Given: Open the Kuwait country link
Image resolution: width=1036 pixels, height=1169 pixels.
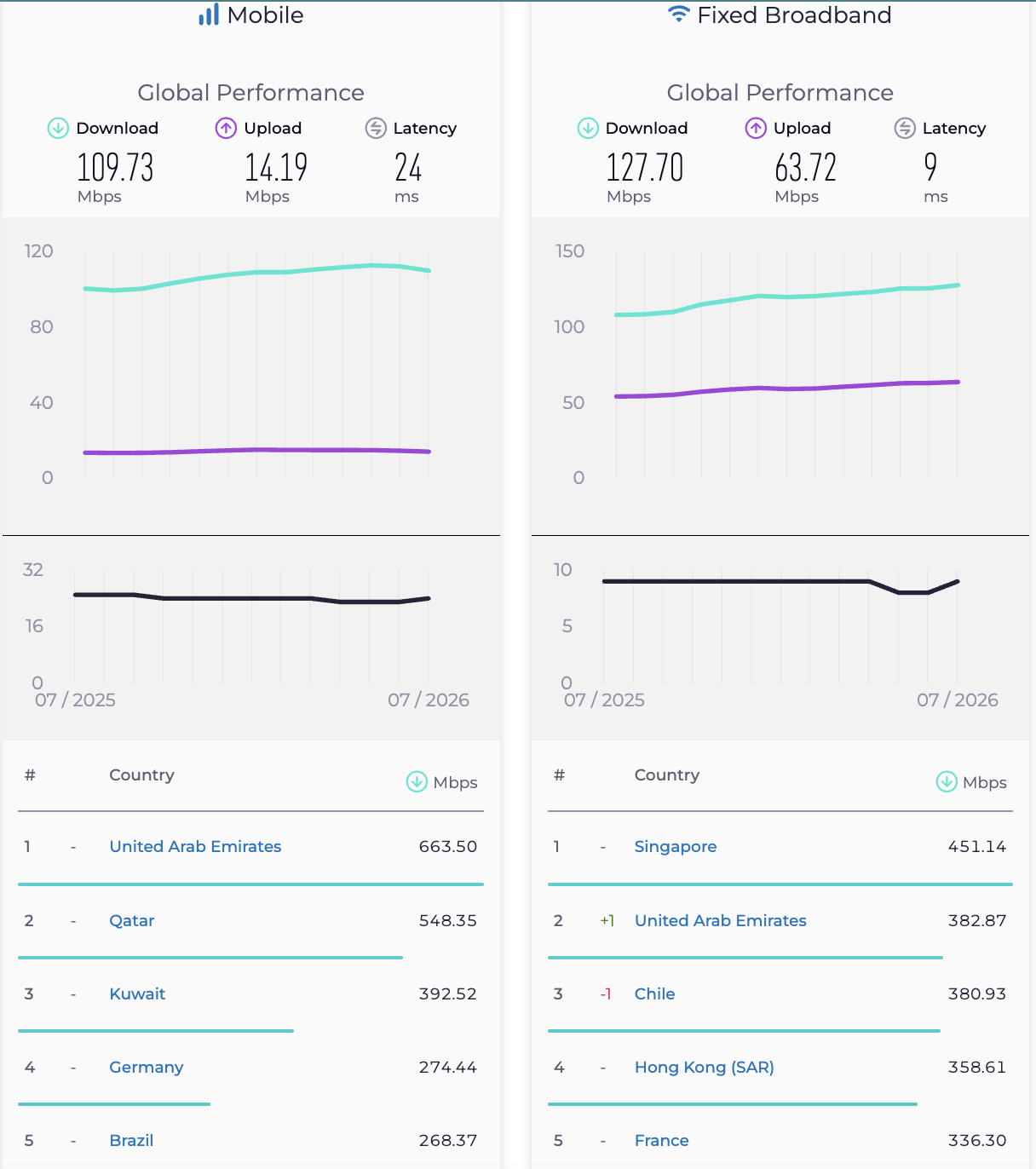Looking at the screenshot, I should click(x=137, y=993).
